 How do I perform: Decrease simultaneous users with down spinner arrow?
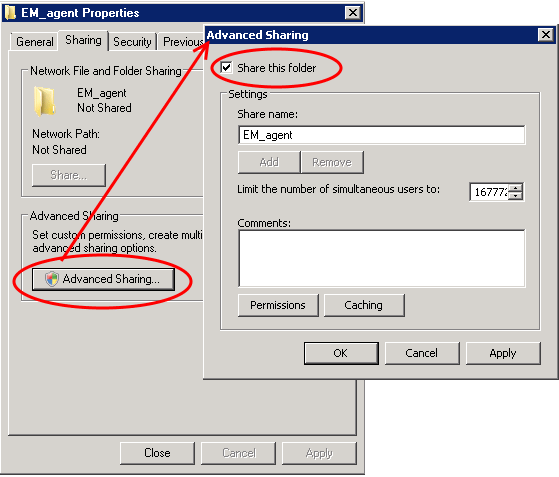click(515, 196)
